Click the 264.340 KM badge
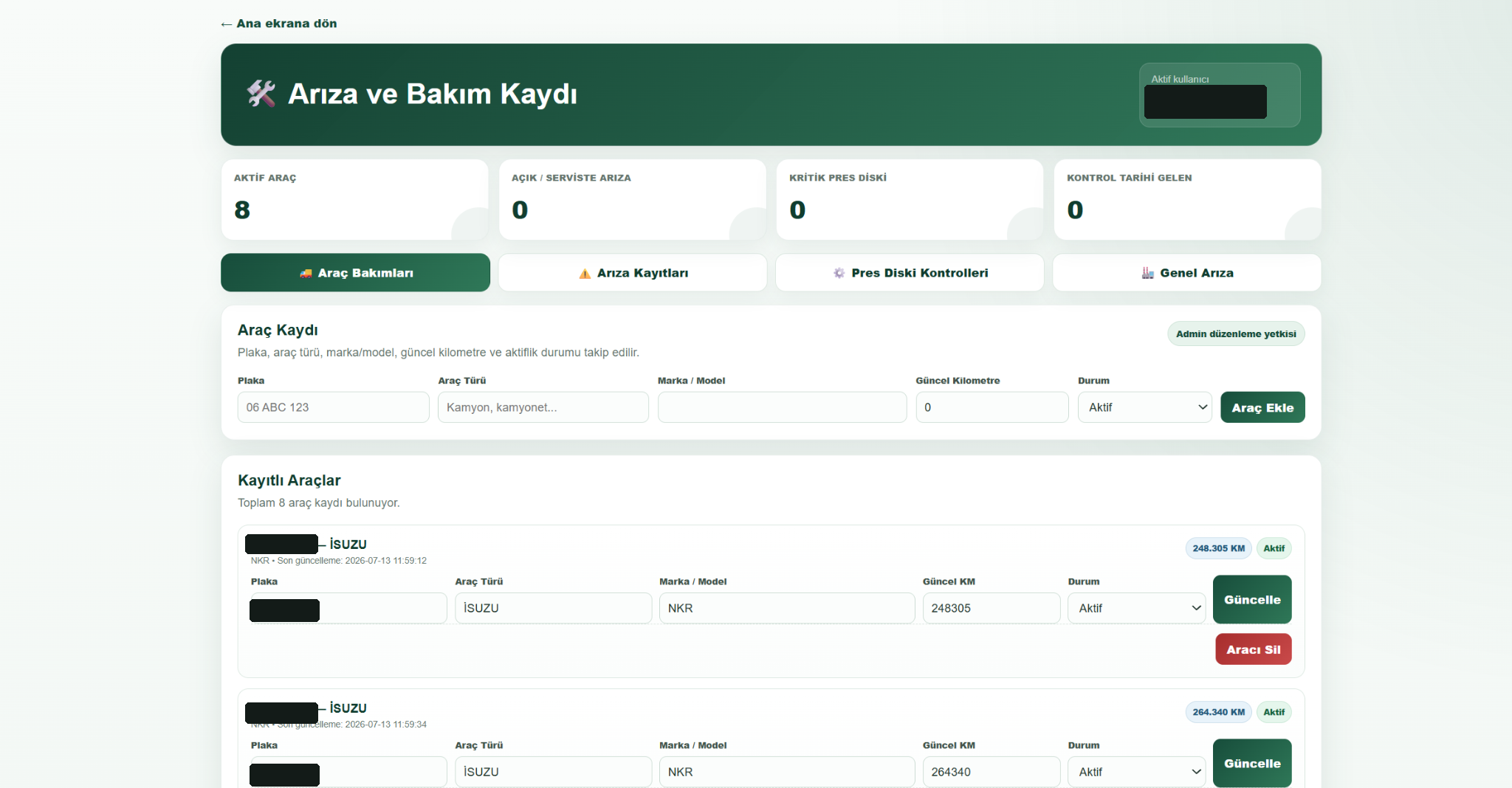Viewport: 1512px width, 788px height. (1218, 712)
